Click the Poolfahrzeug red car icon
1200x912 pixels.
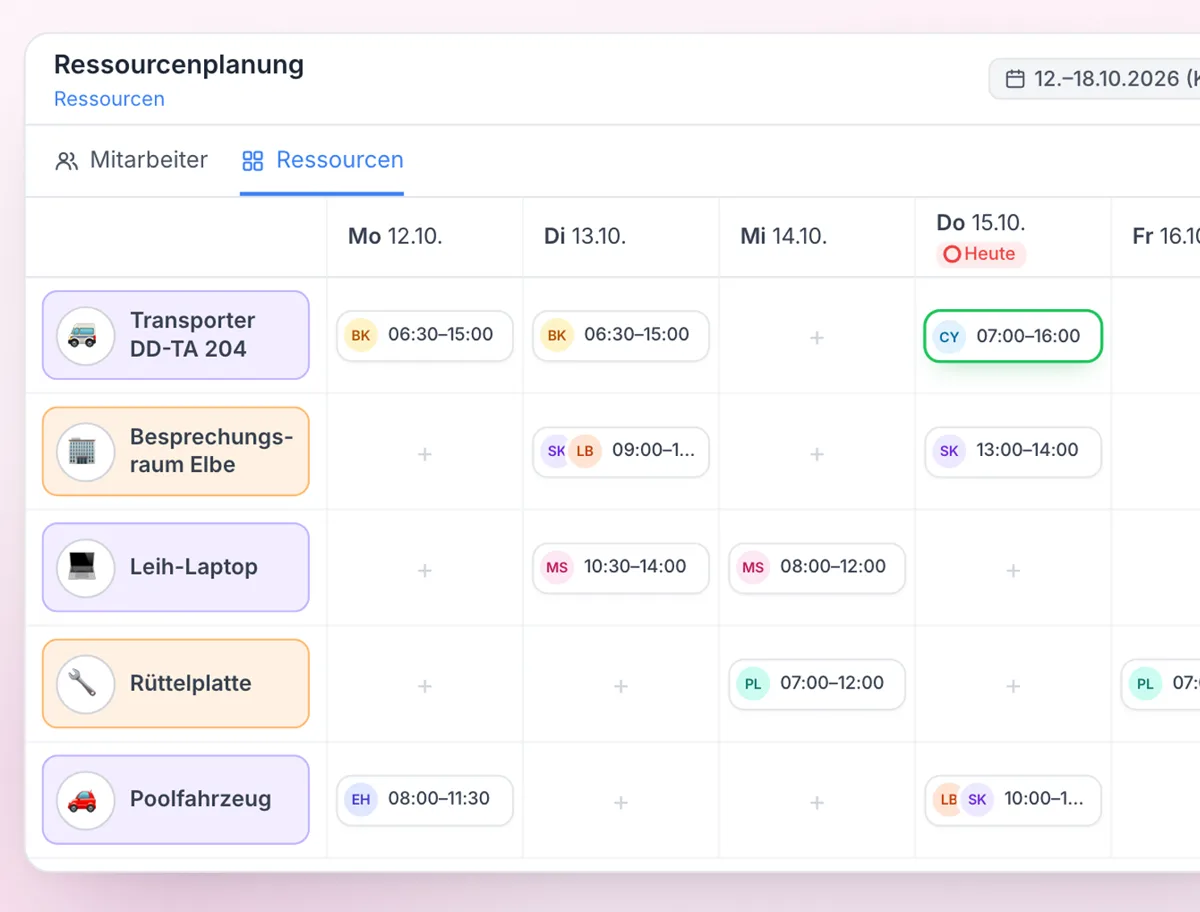coord(85,799)
